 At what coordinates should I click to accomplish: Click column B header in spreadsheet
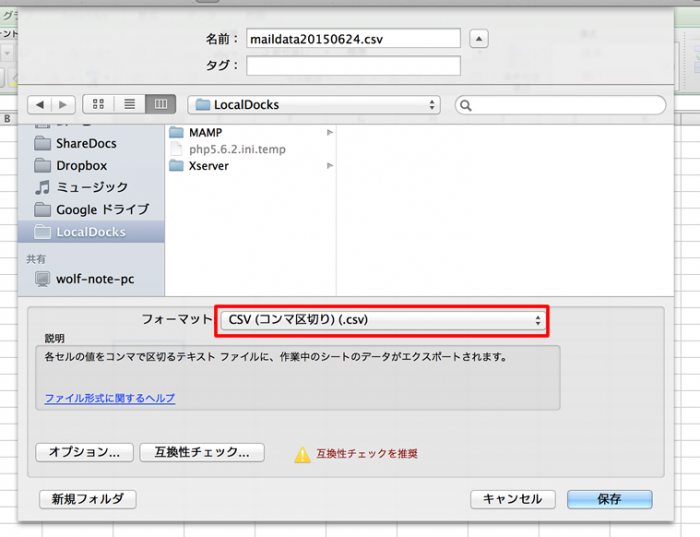coord(7,119)
